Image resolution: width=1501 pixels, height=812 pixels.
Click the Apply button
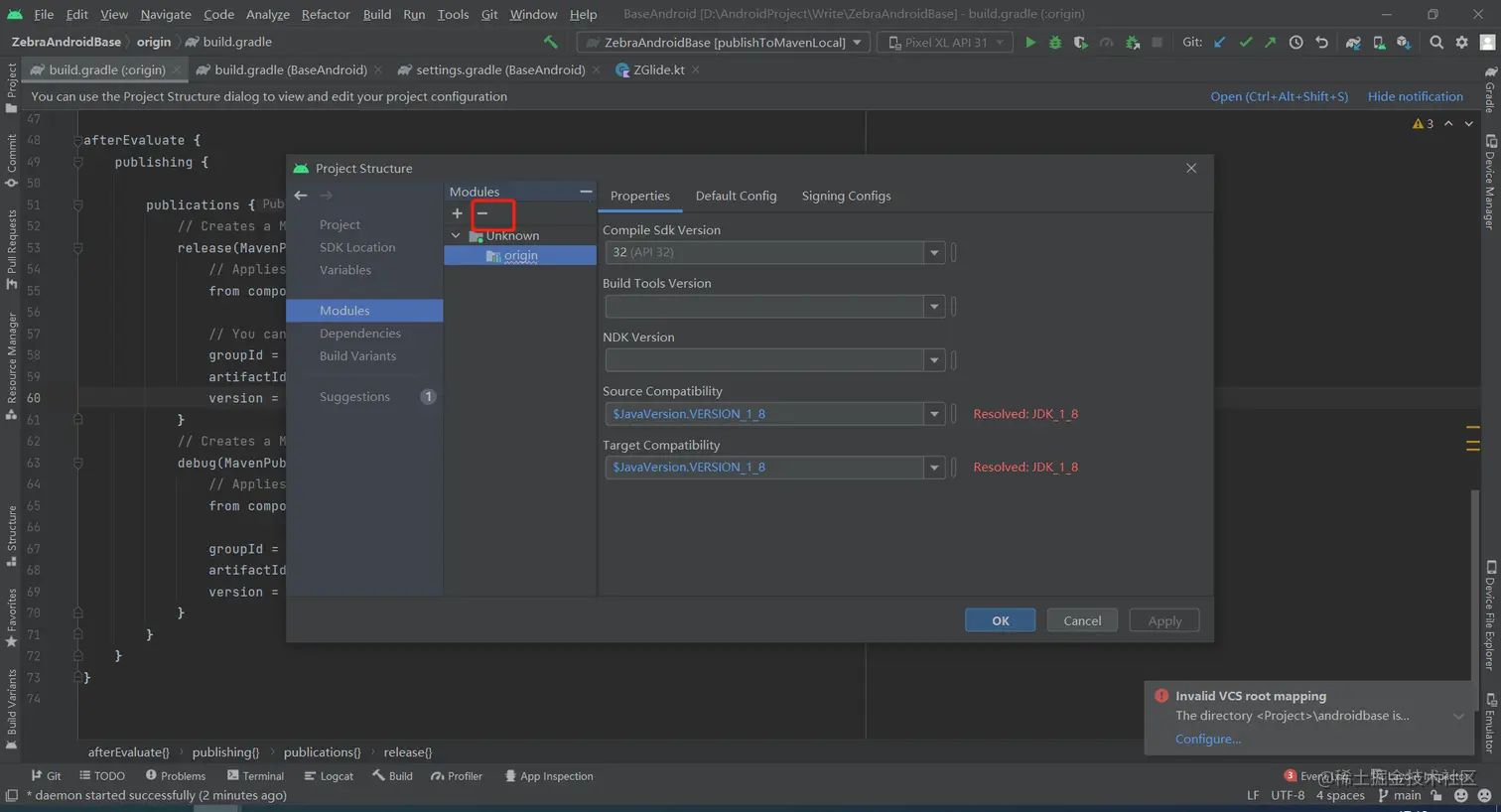[x=1164, y=620]
